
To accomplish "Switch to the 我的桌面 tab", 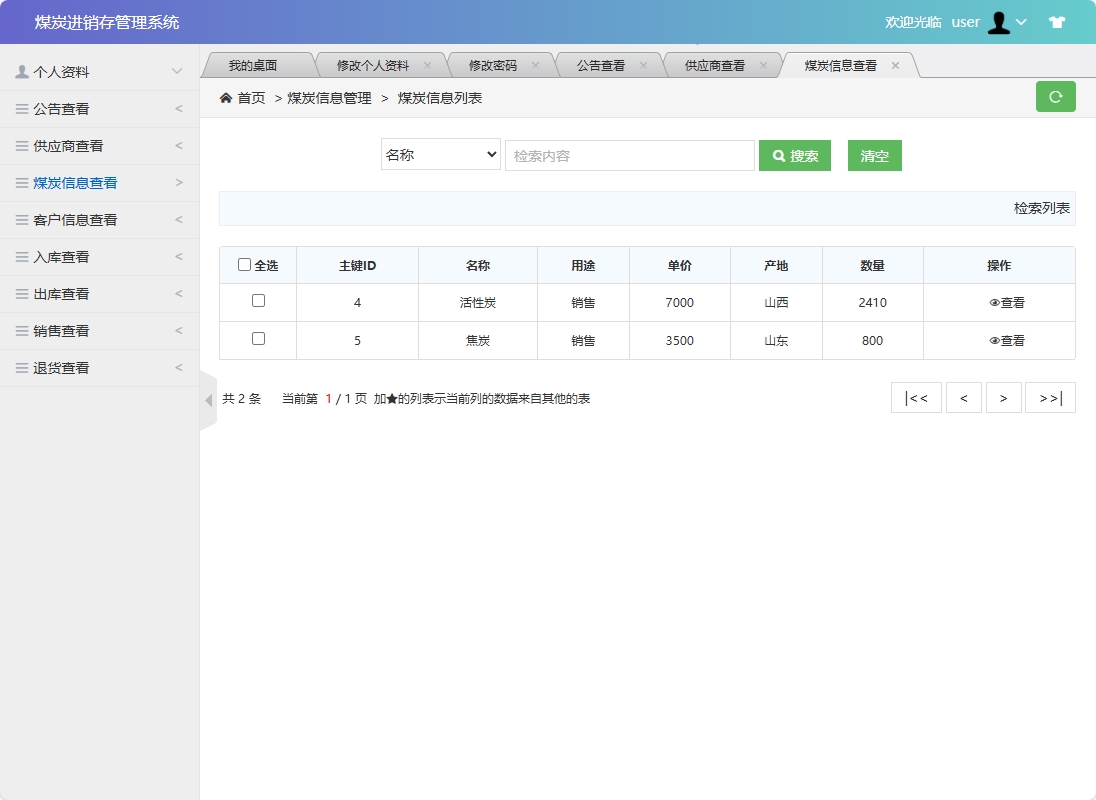I will point(258,63).
